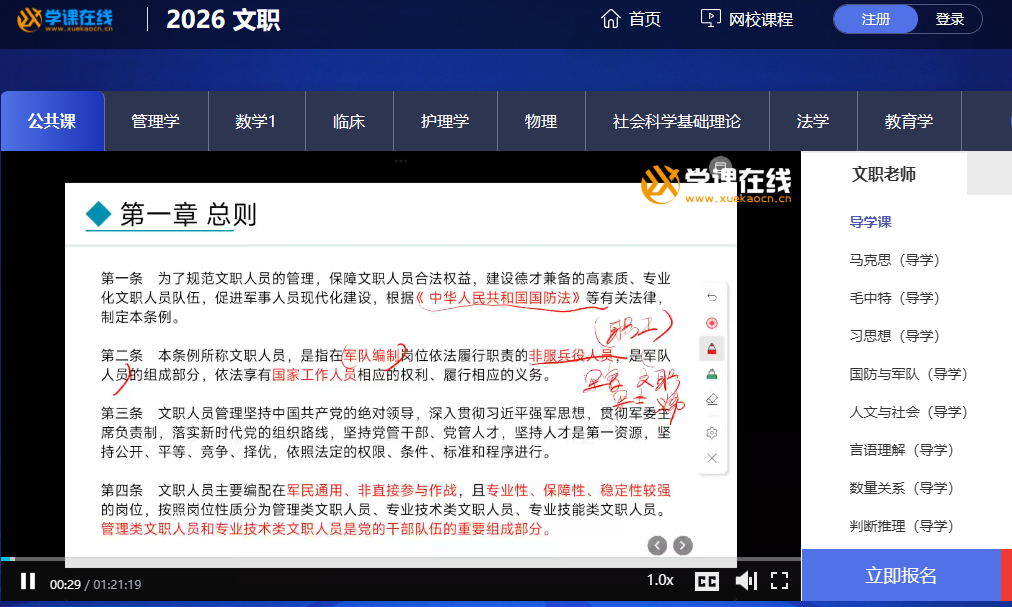Open the 社会科学基础理论 tab
Viewport: 1012px width, 607px height.
click(x=677, y=121)
